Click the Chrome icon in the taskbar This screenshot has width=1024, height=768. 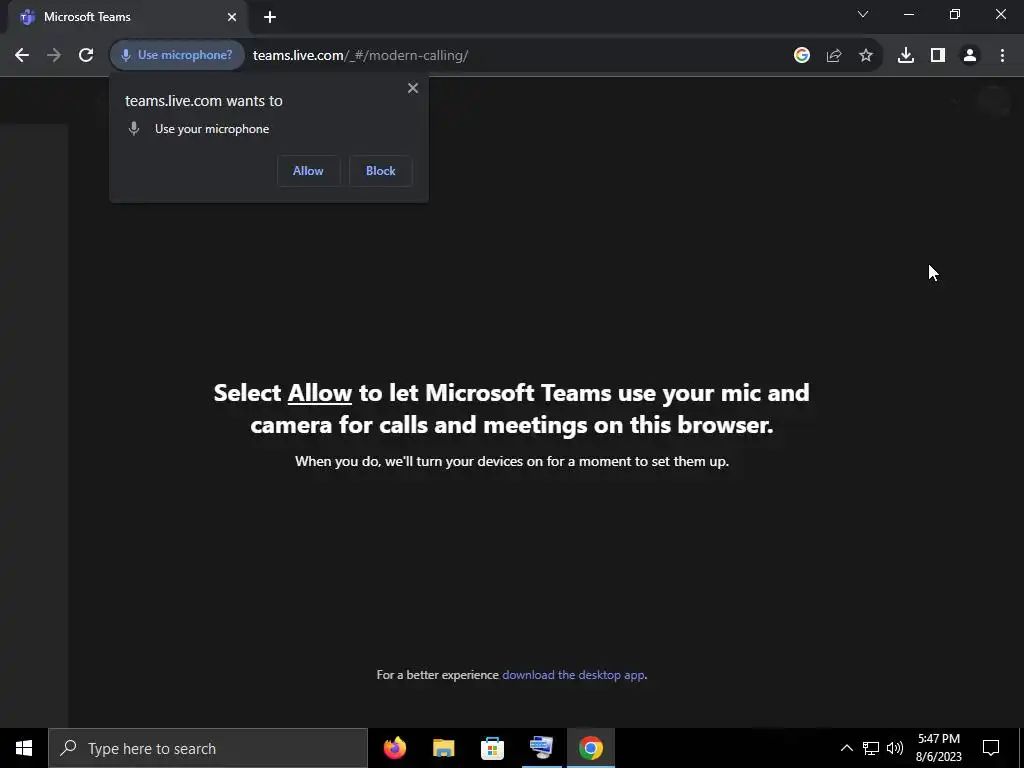pos(590,748)
